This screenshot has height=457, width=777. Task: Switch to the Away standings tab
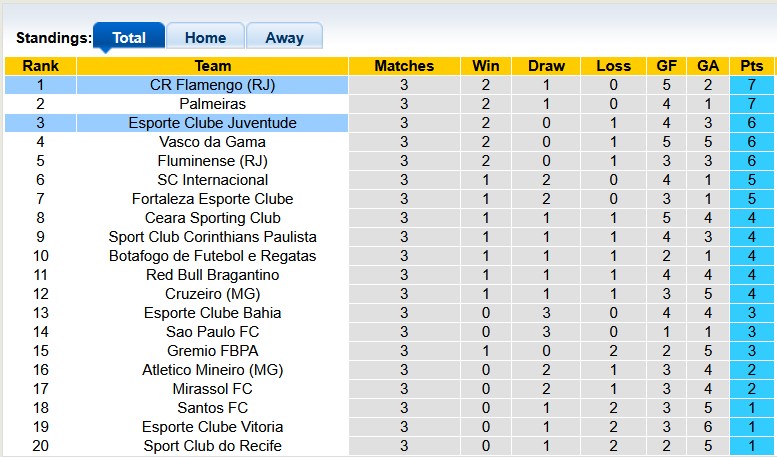pos(284,38)
